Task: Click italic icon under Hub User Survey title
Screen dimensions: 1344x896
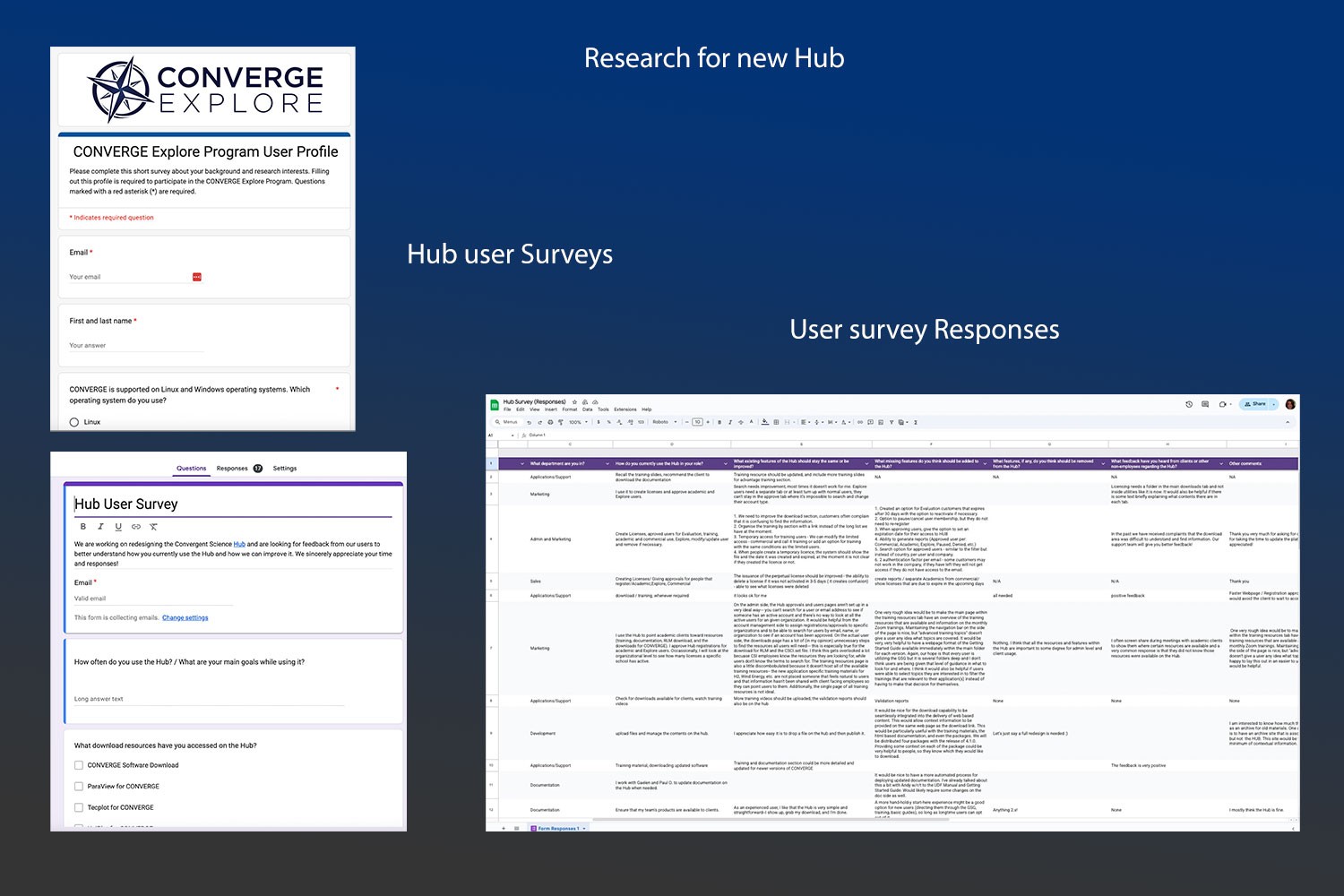Action: (x=100, y=527)
